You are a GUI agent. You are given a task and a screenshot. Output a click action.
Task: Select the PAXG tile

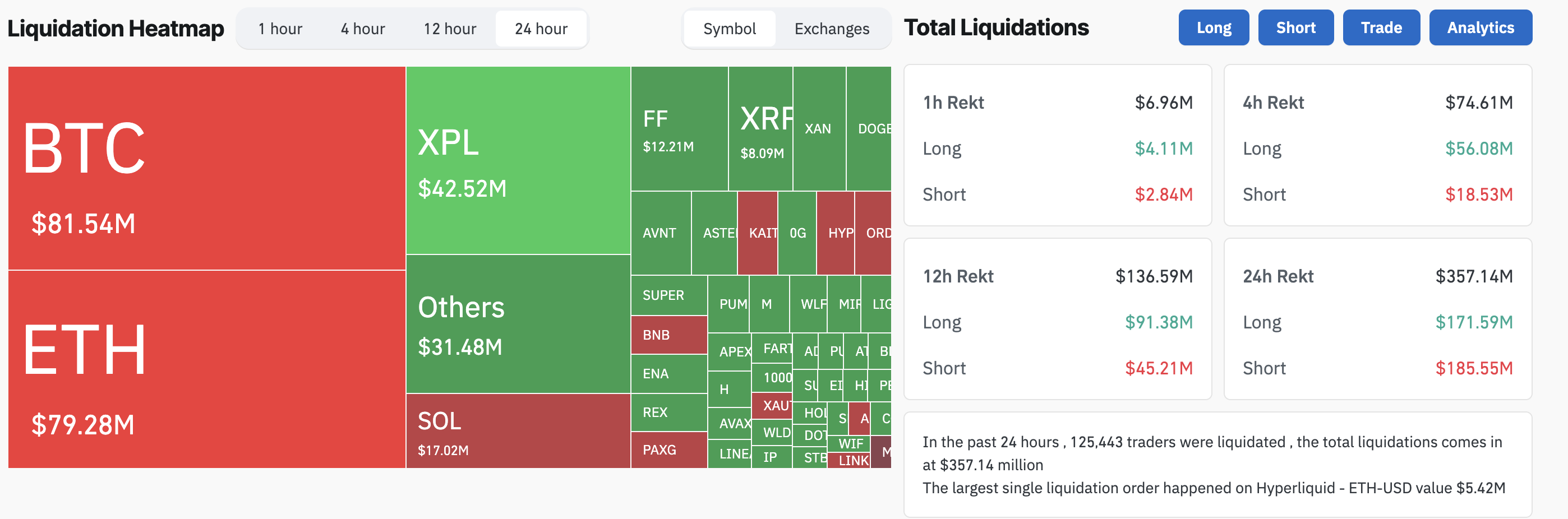coord(668,450)
